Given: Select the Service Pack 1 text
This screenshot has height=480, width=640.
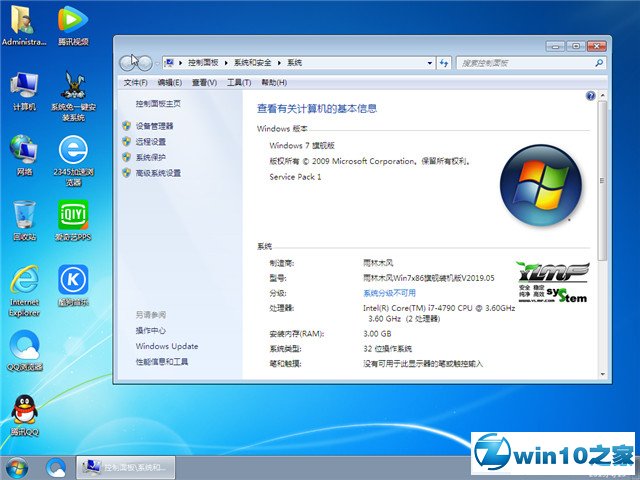Looking at the screenshot, I should pyautogui.click(x=295, y=177).
